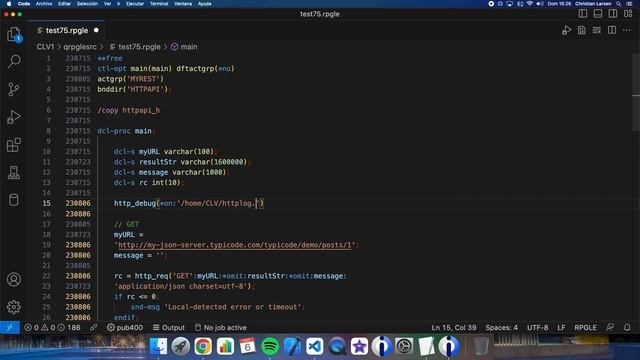Open the IBM i server icon in activity bar
The height and width of the screenshot is (360, 640).
pos(14,172)
